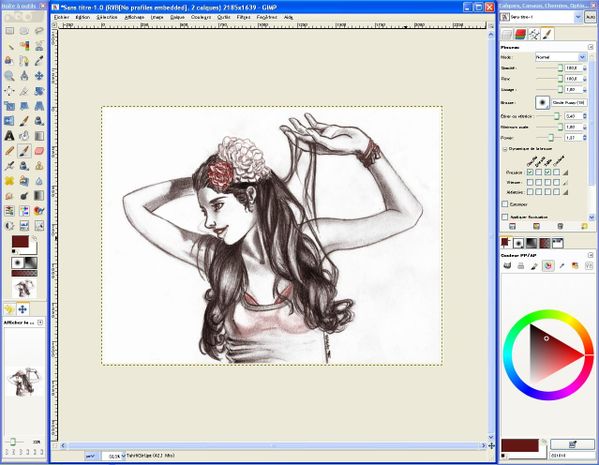This screenshot has height=465, width=599.
Task: Select the Heal bandage tool
Action: 9,180
